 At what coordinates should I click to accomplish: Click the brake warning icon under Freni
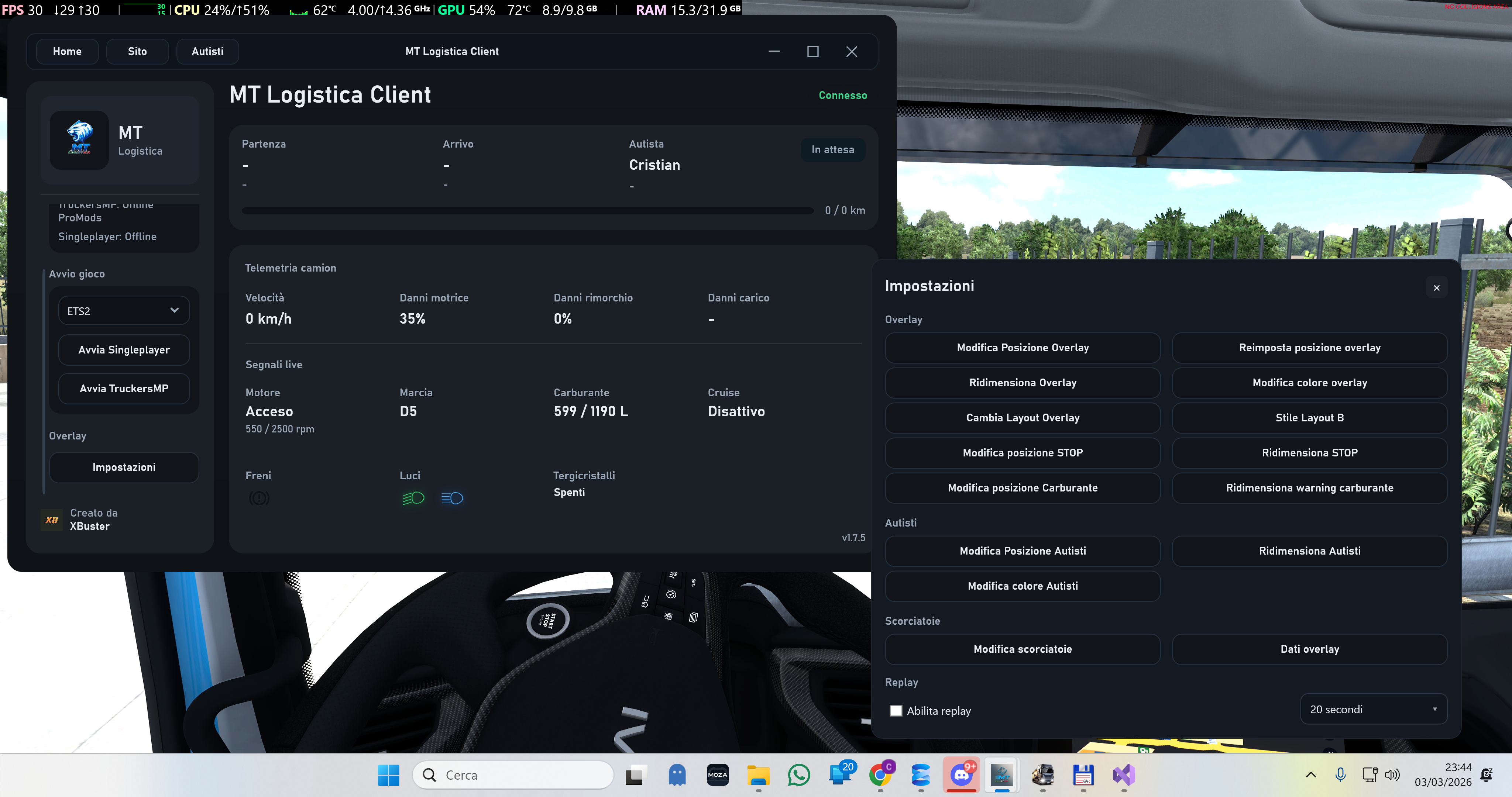(259, 498)
